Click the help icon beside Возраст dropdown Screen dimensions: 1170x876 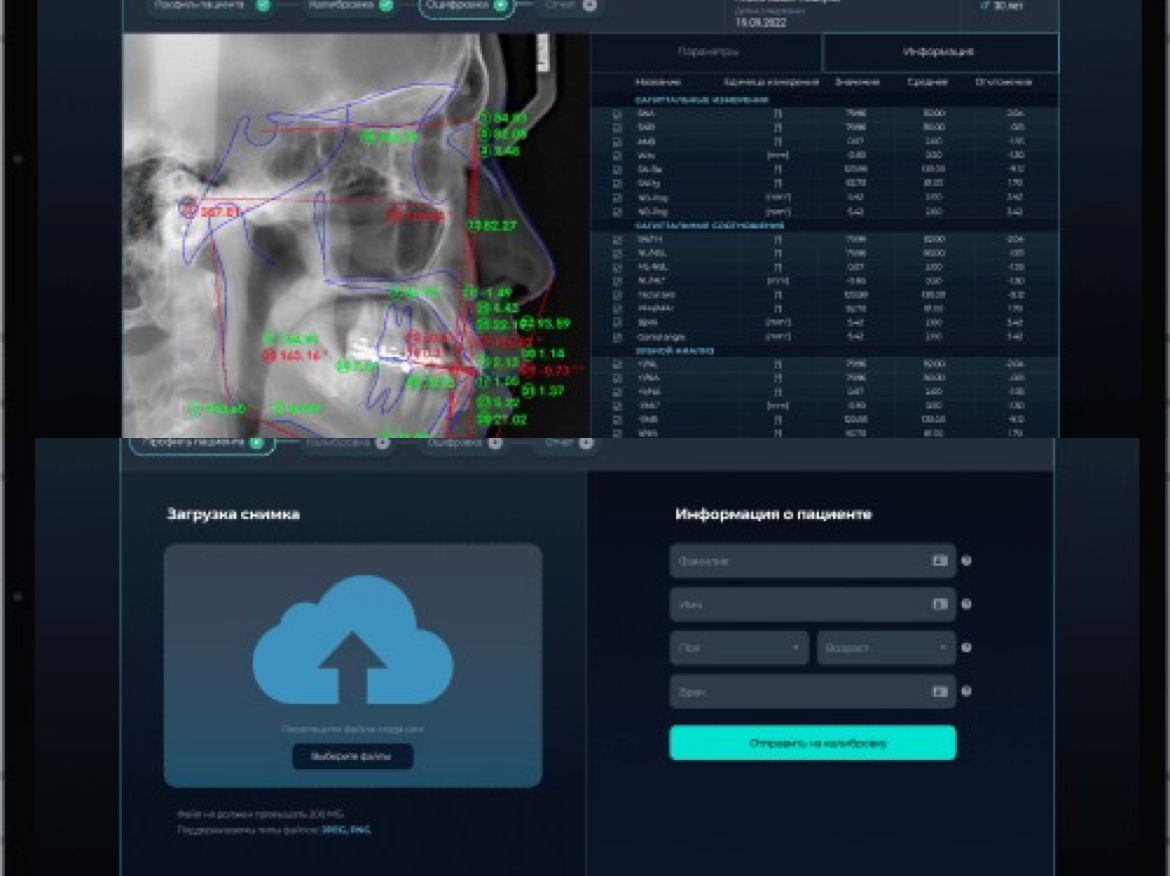click(966, 648)
